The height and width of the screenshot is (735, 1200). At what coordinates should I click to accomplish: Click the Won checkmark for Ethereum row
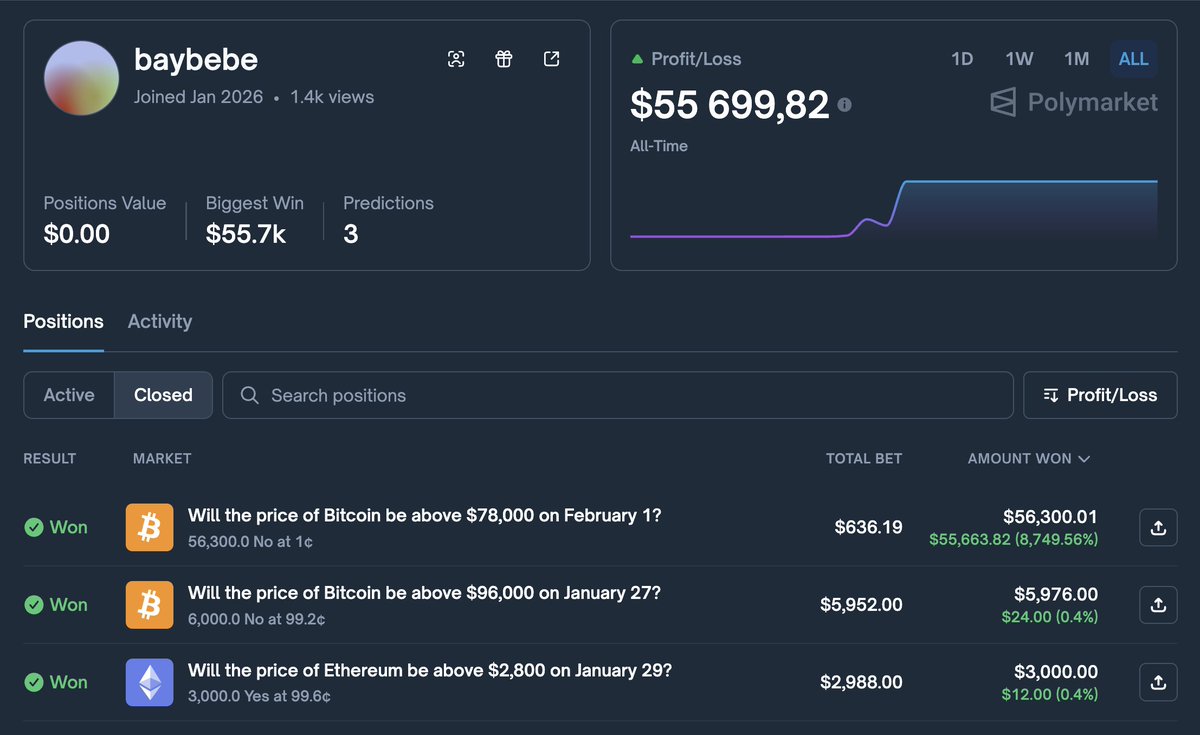click(x=34, y=682)
